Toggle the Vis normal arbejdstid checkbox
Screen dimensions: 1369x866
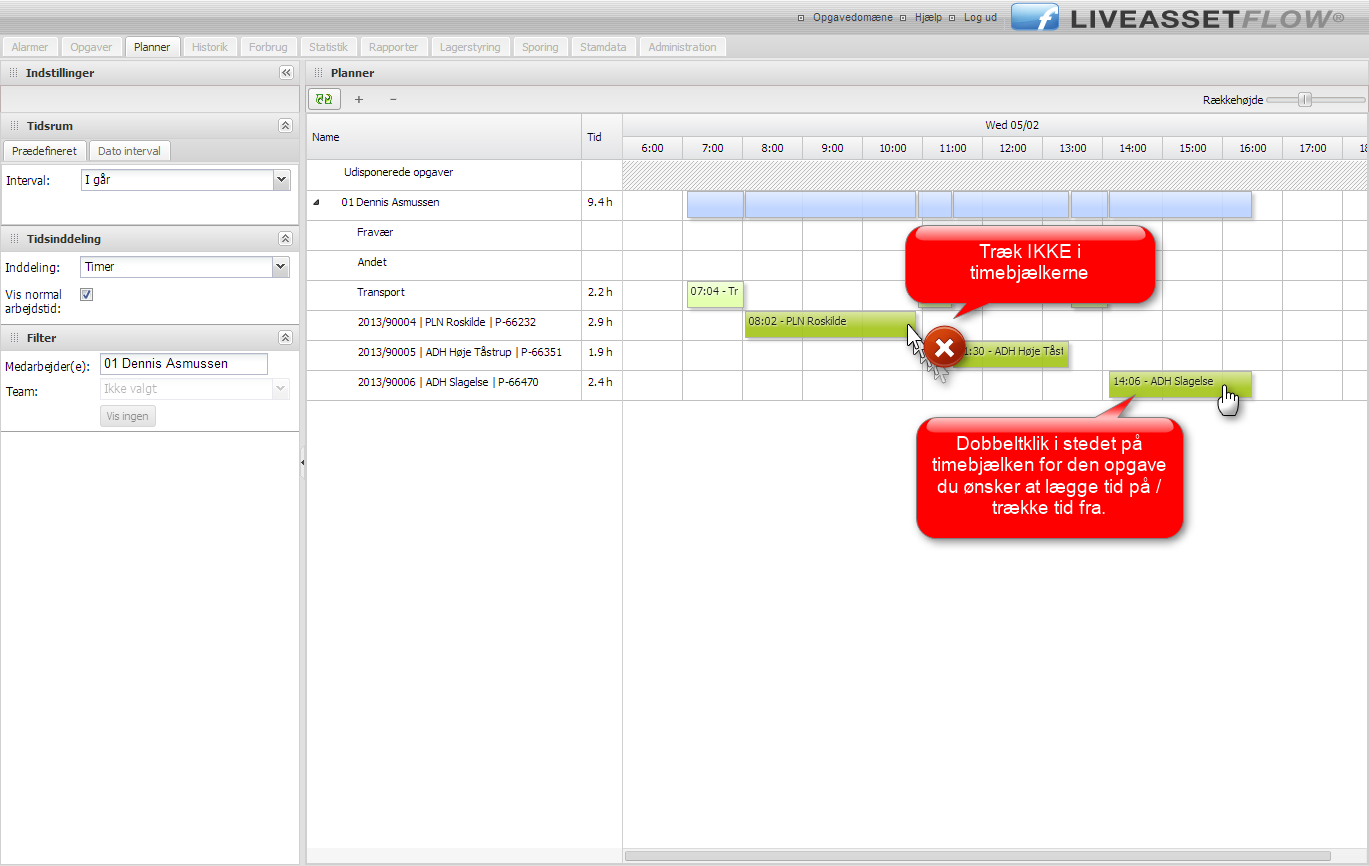(x=86, y=295)
